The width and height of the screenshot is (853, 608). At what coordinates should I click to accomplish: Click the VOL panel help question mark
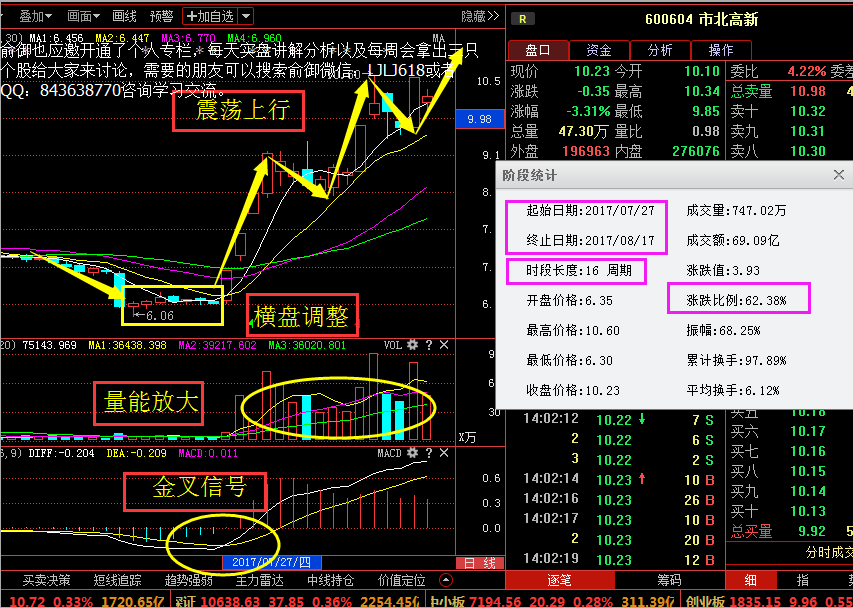pos(427,345)
